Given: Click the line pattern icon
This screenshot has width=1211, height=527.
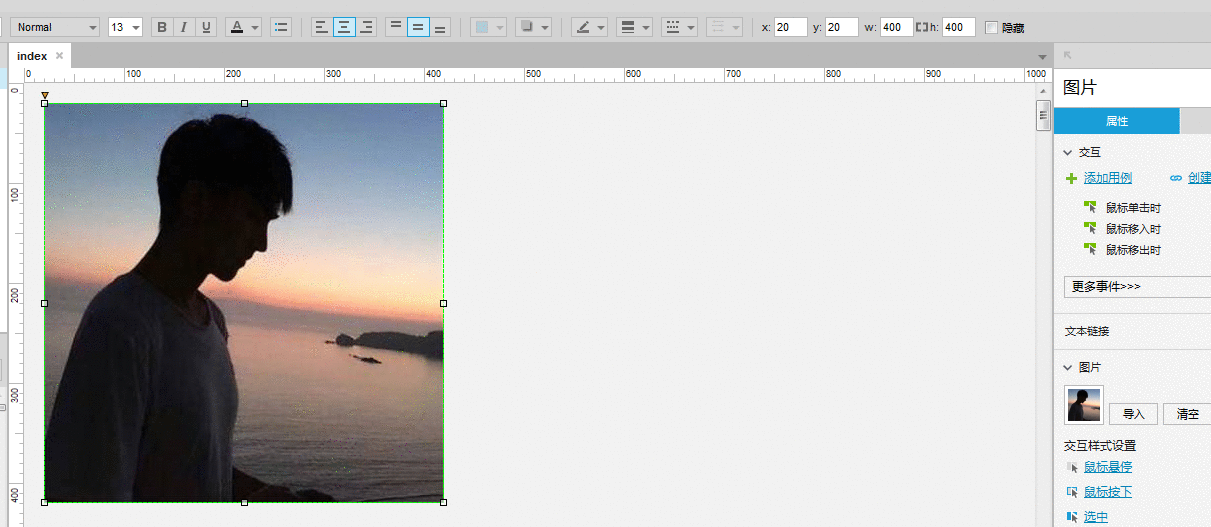Looking at the screenshot, I should [x=673, y=27].
